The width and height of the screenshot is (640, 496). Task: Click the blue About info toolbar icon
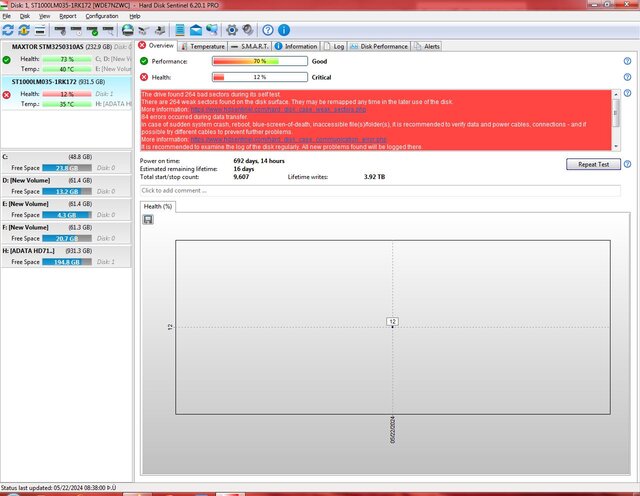tap(285, 30)
